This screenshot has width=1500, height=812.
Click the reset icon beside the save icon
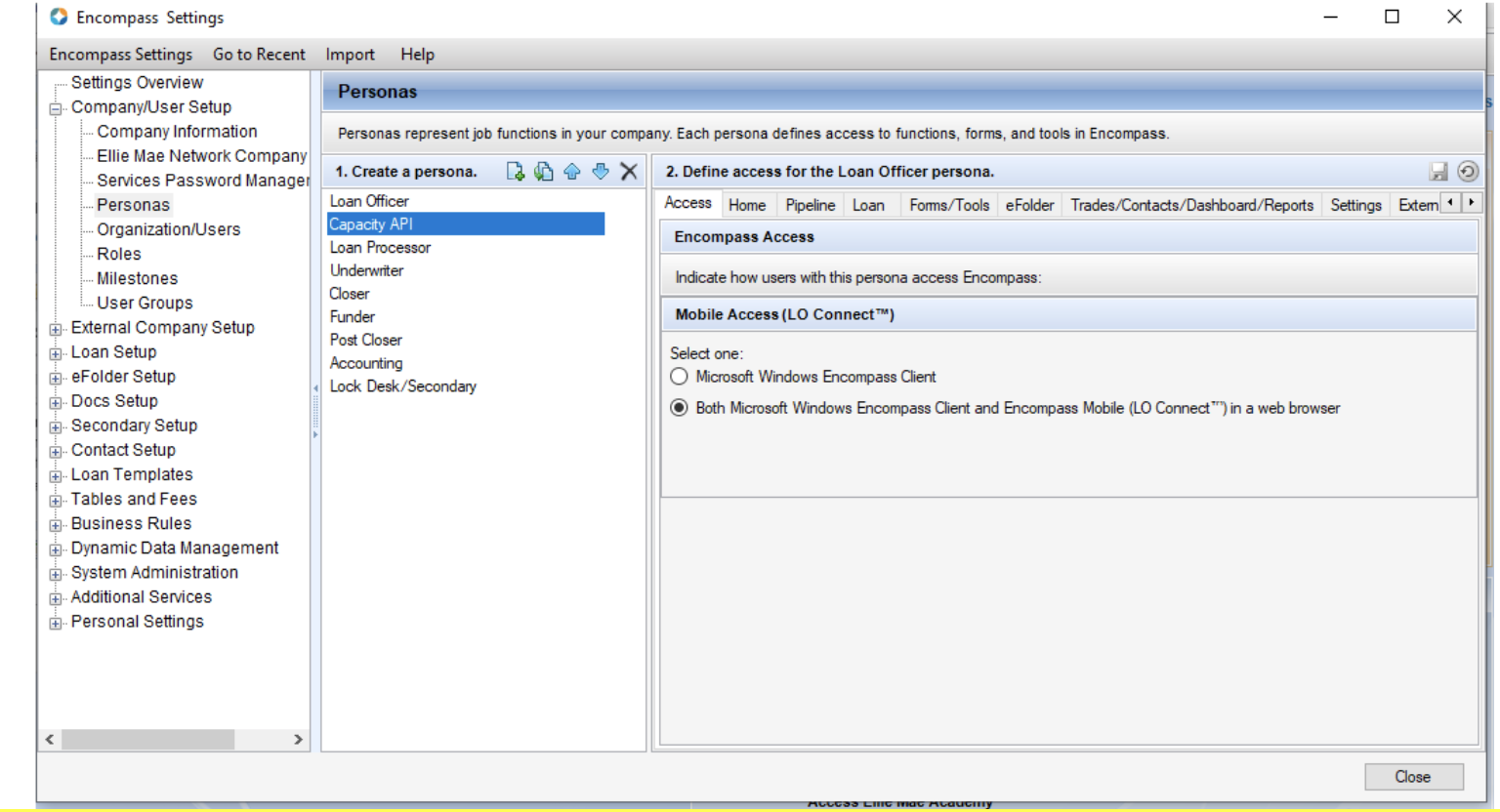tap(1468, 172)
